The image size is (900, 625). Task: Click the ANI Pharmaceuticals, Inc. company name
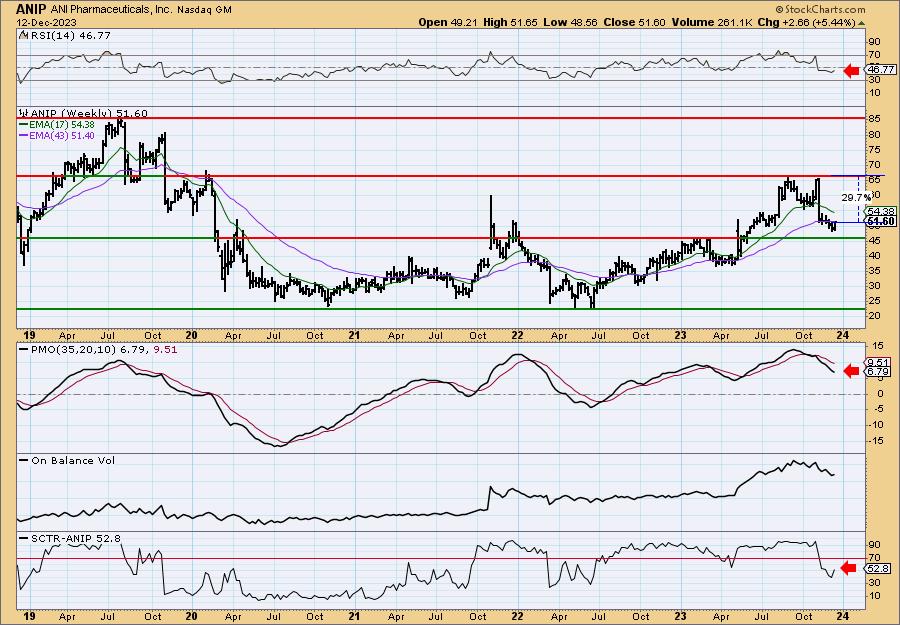111,10
